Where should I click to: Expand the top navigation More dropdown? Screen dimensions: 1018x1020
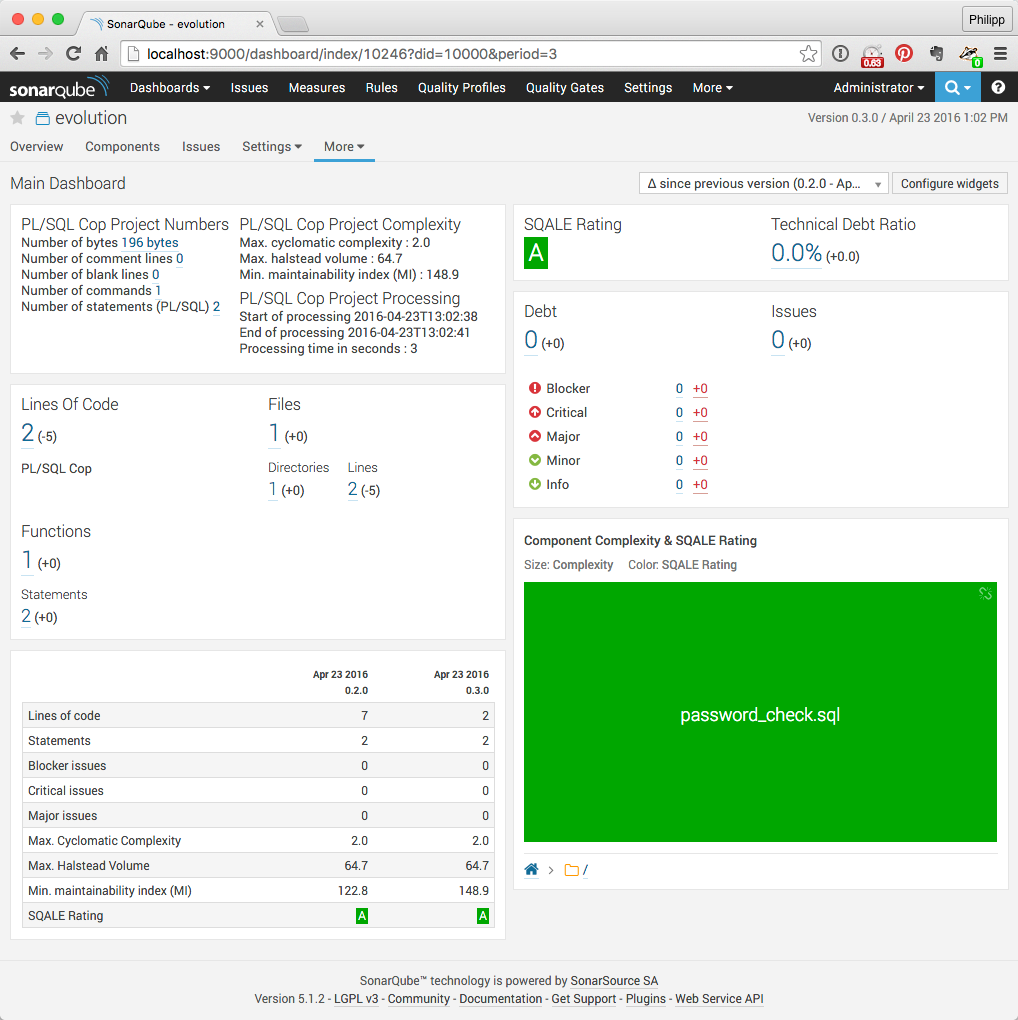tap(712, 87)
